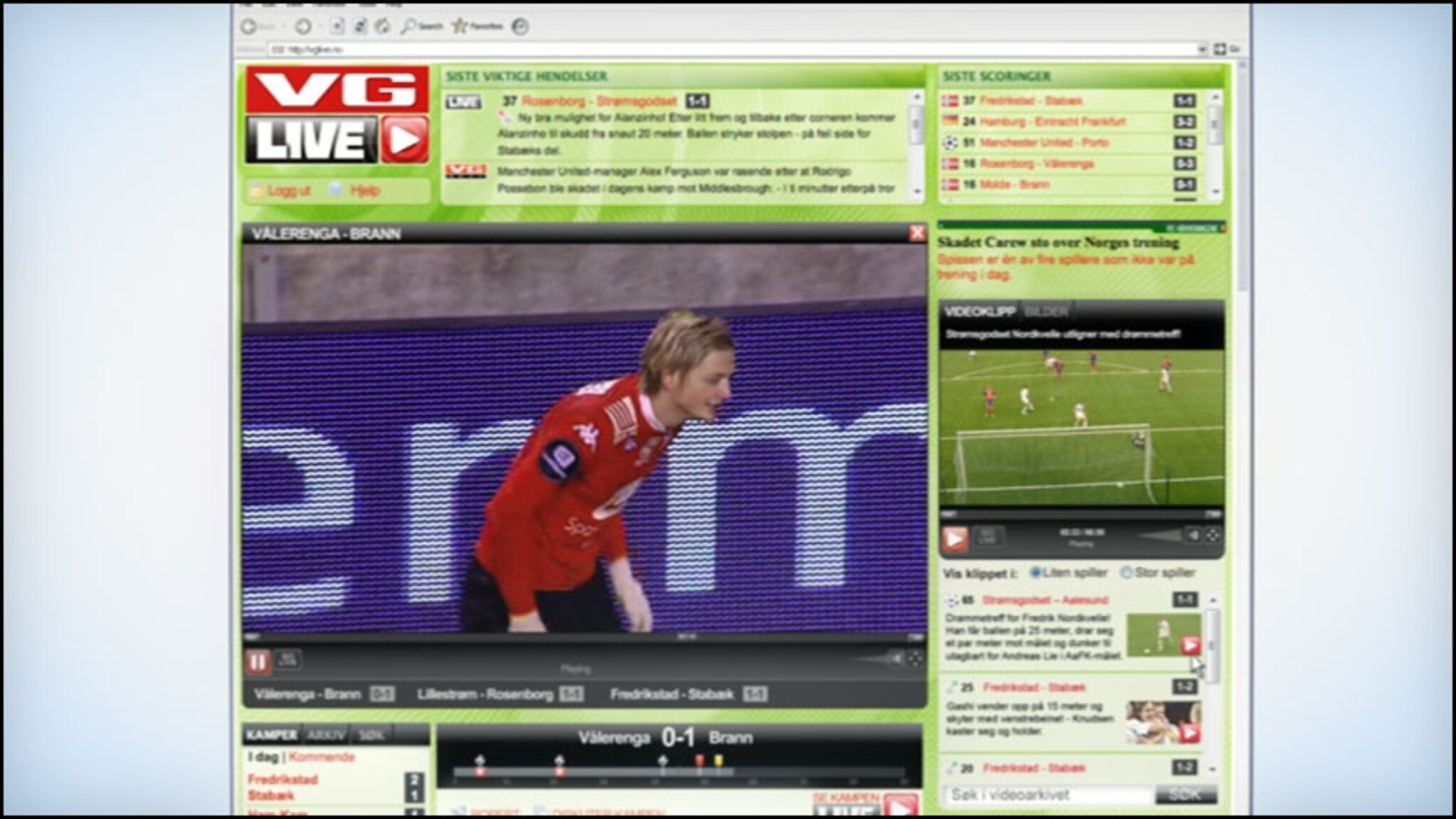The width and height of the screenshot is (1456, 819).
Task: Play Strømsgodset – Aalesund clip thumbnail
Action: coord(1164,636)
